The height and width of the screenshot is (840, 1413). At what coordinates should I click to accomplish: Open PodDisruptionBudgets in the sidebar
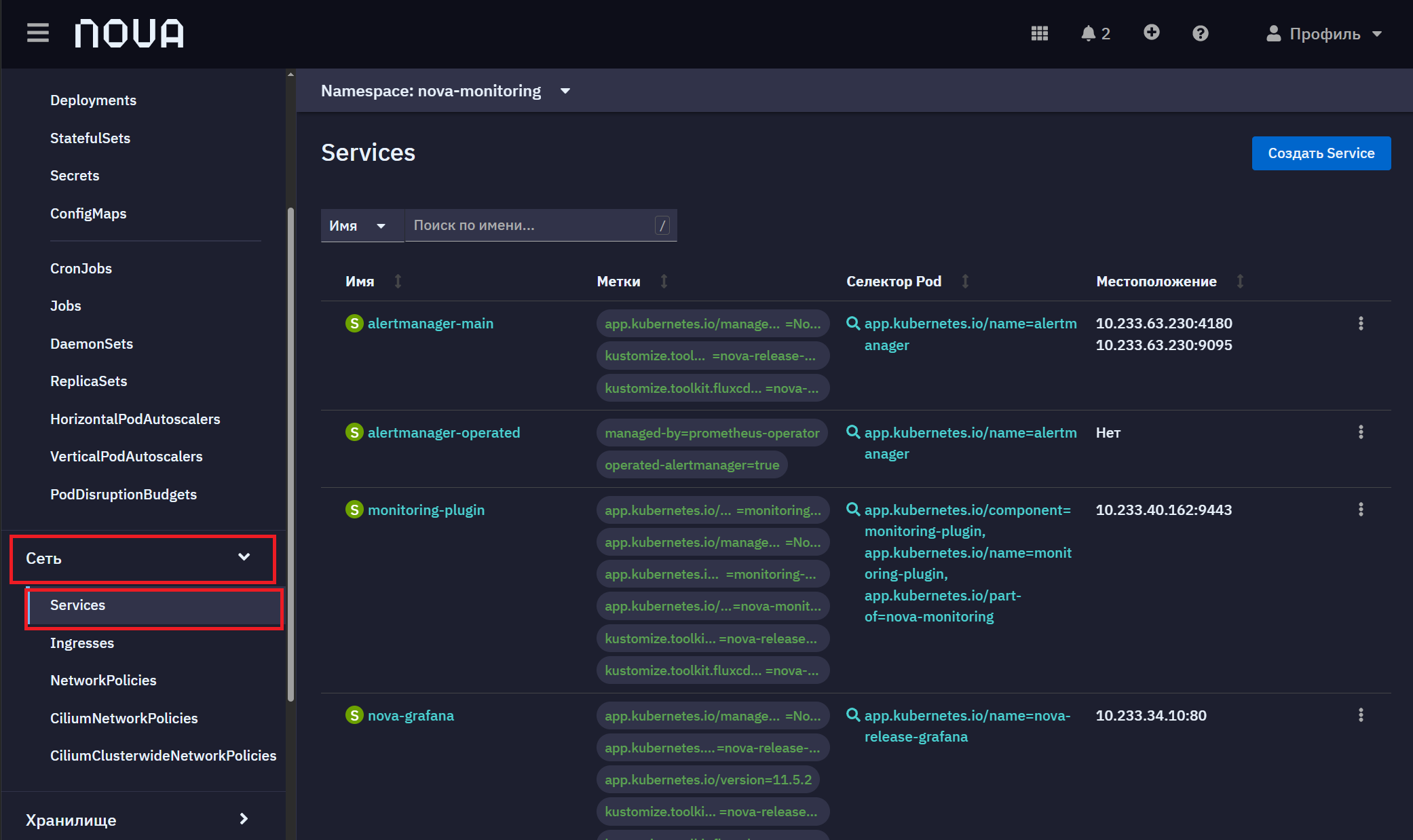(124, 495)
